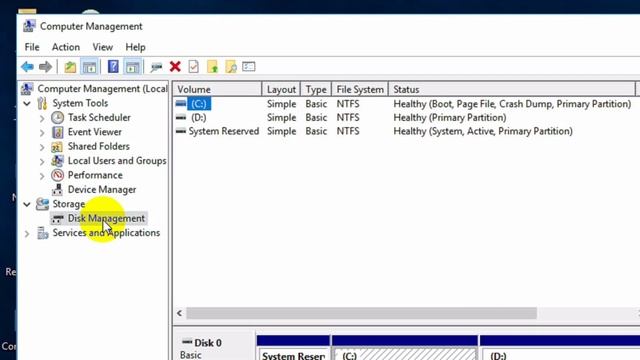
Task: Select Computer Management (Local) root node
Action: click(102, 89)
